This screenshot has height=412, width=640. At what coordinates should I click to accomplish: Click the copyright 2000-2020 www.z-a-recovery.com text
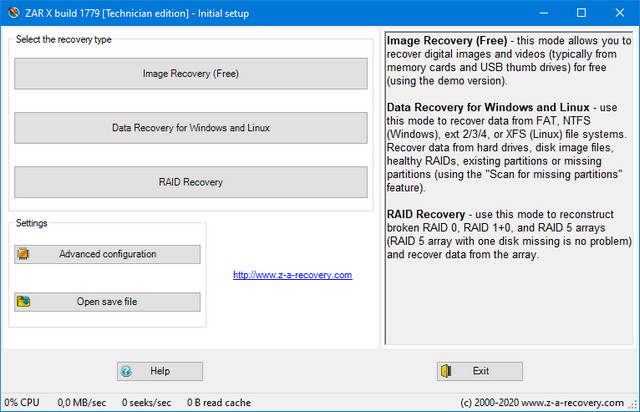tap(542, 403)
